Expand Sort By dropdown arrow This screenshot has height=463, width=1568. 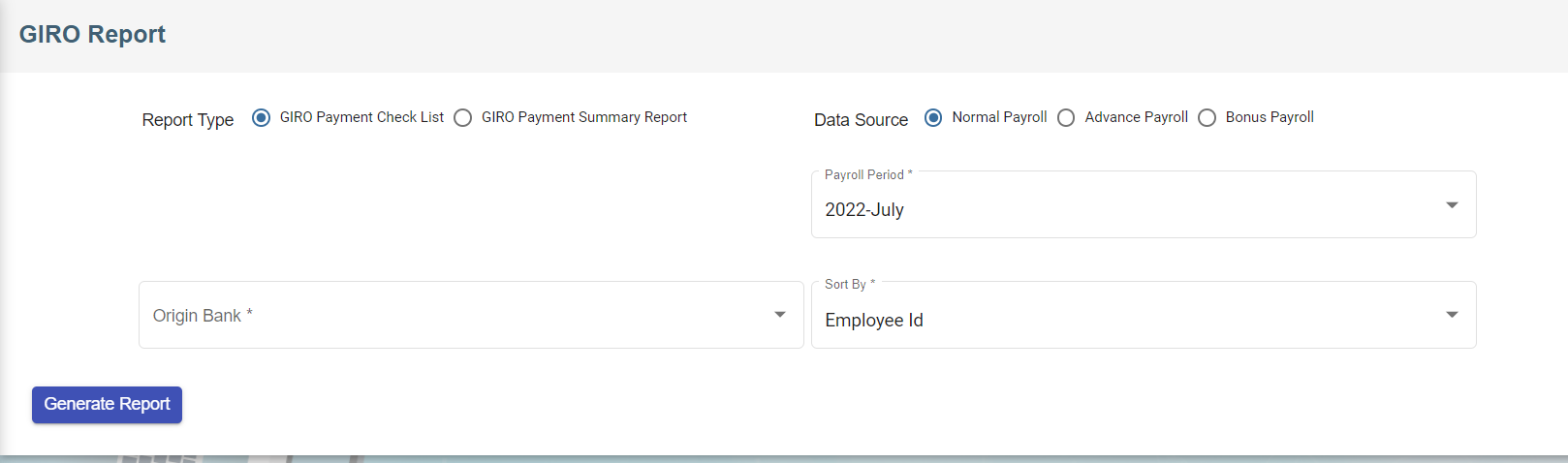(1452, 315)
